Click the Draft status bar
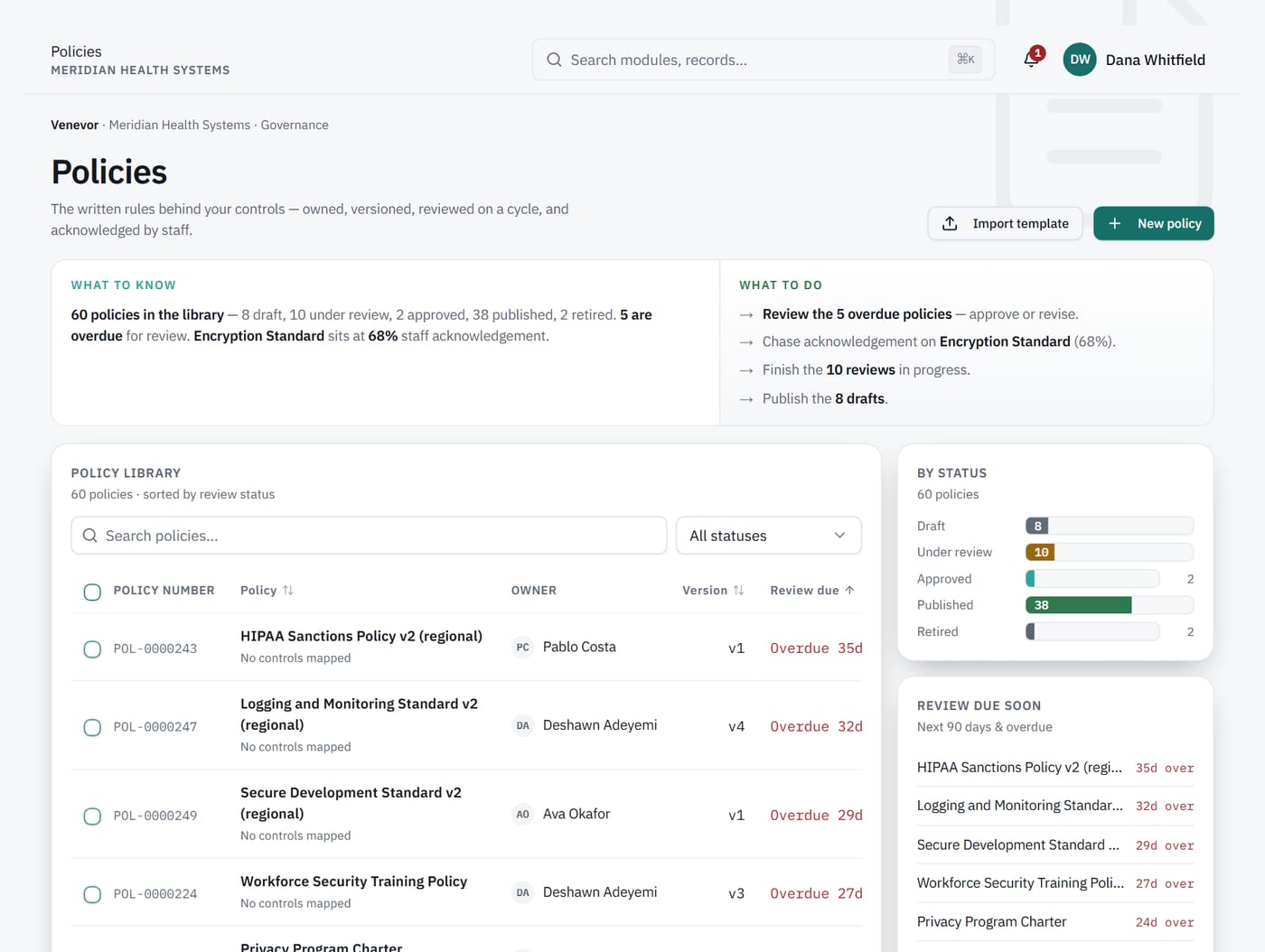The height and width of the screenshot is (952, 1265). (1109, 526)
